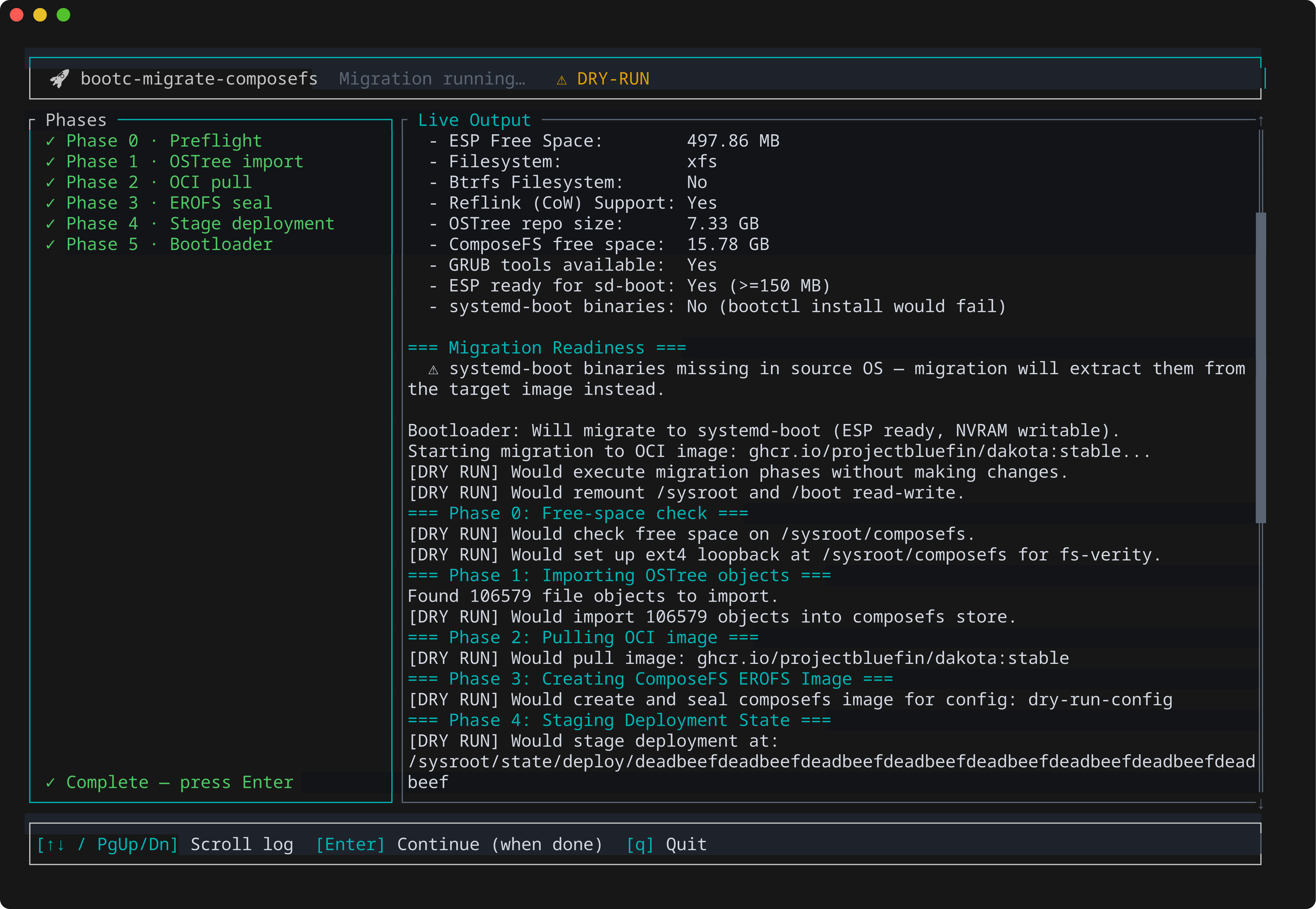Screen dimensions: 1316x909
Task: Click the [Enter] Continue shortcut hint
Action: (x=459, y=844)
